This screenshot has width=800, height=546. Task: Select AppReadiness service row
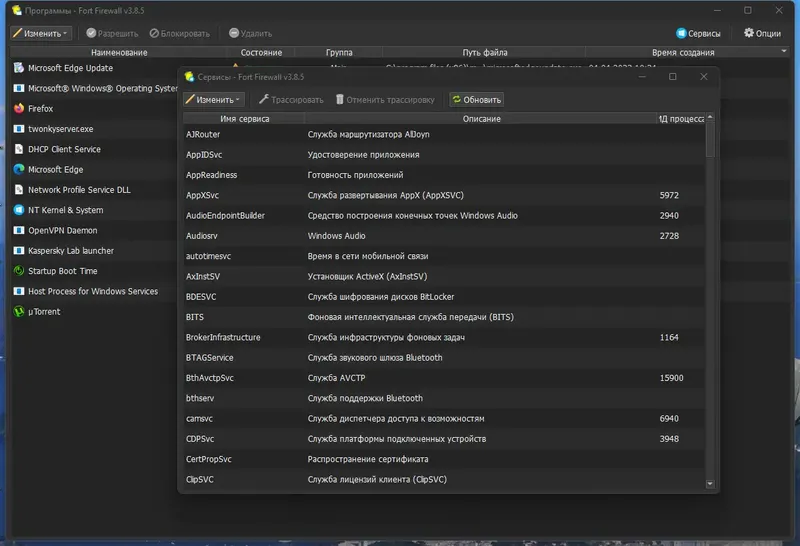[444, 175]
